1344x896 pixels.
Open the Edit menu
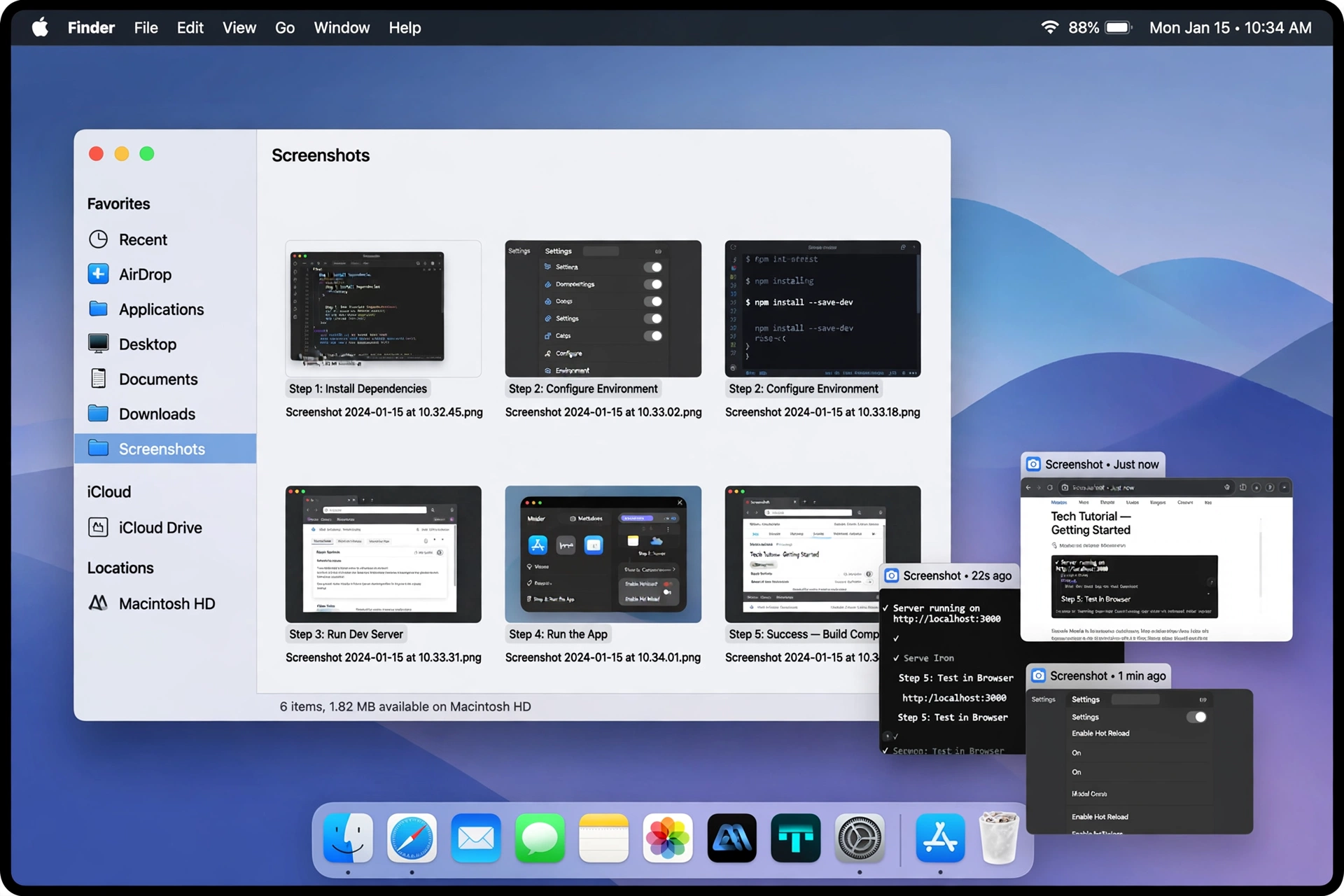click(x=190, y=28)
